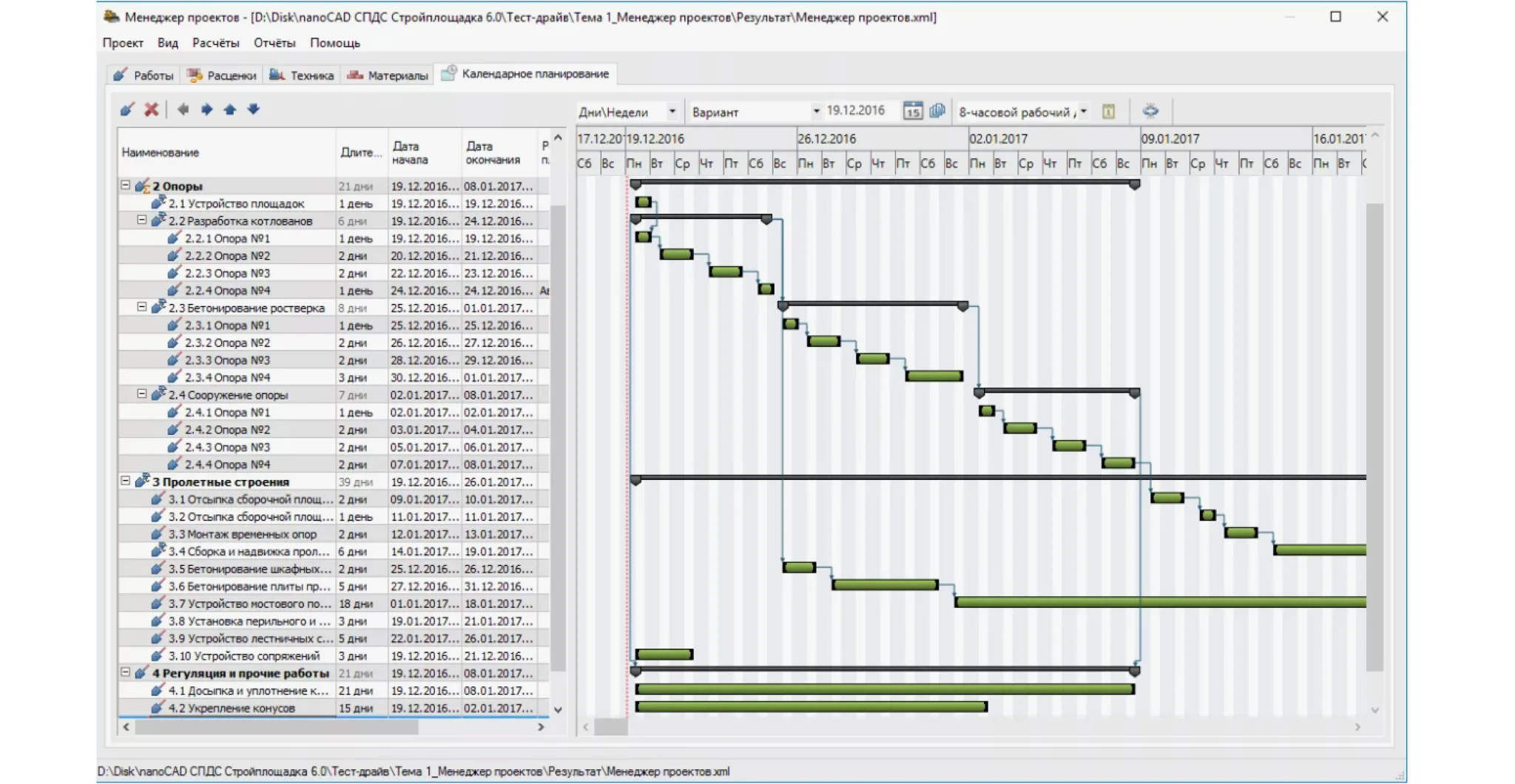The height and width of the screenshot is (784, 1515).
Task: Switch to the 'Материалы' tab
Action: (388, 75)
